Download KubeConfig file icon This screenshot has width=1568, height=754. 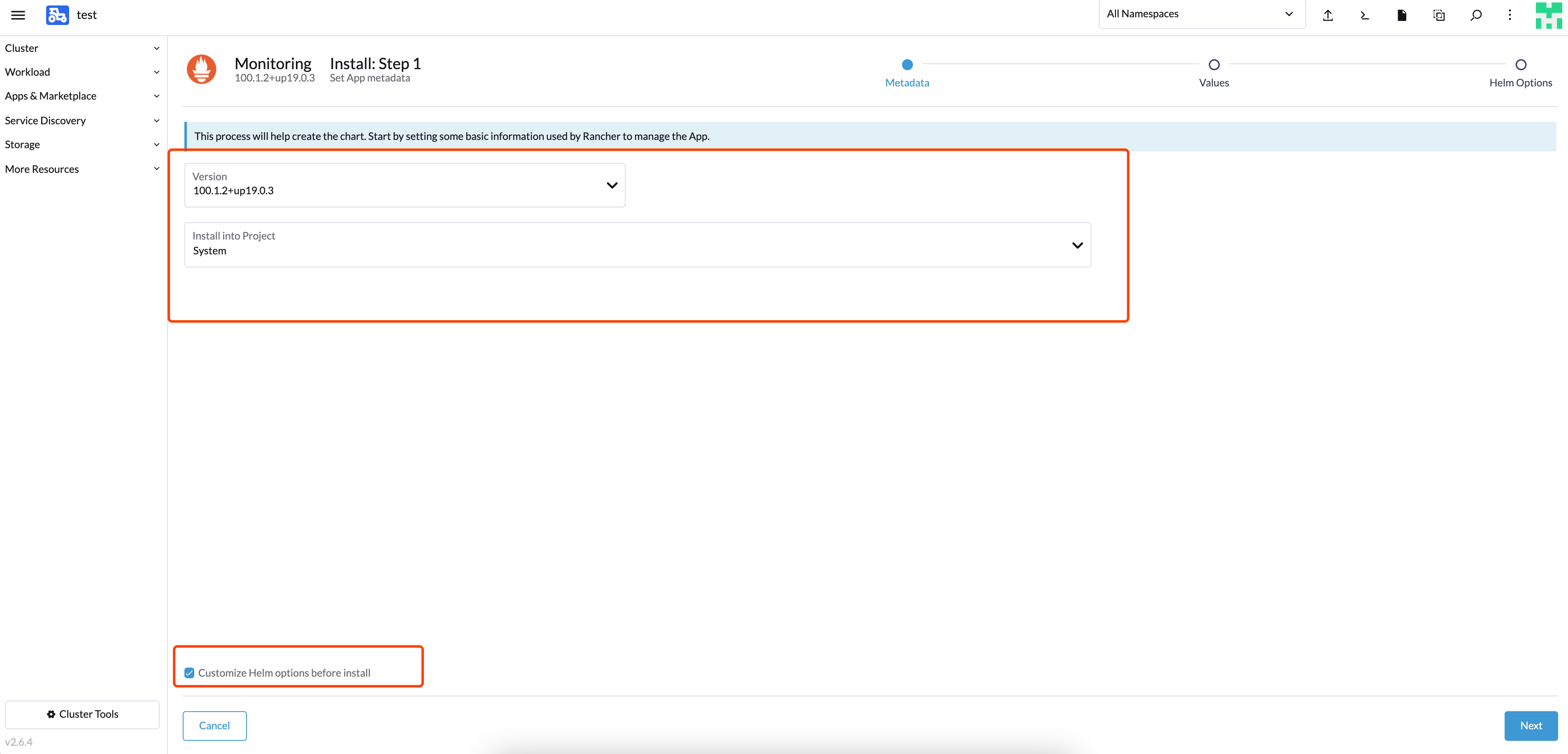coord(1401,15)
